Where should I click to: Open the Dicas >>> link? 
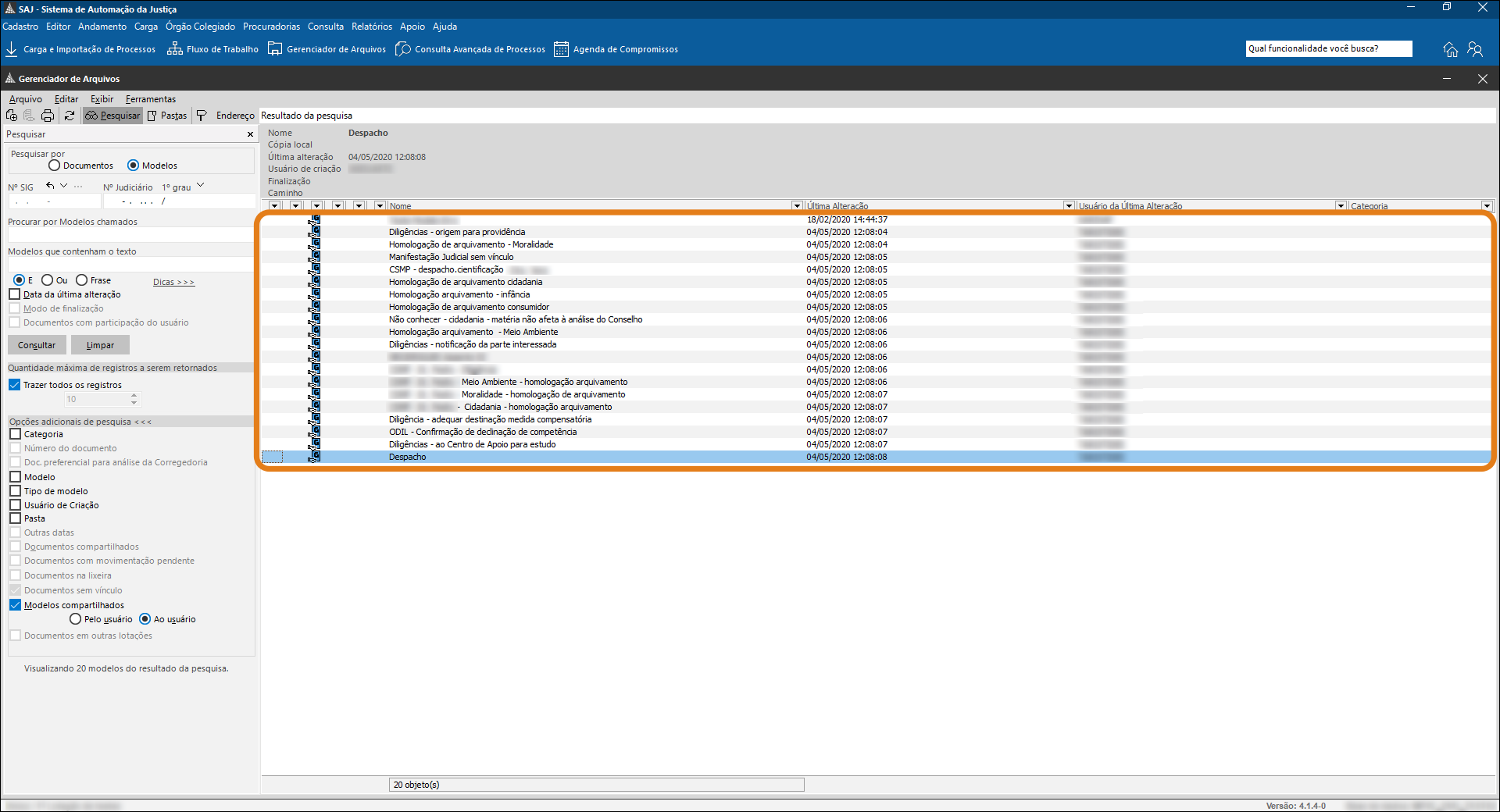coord(173,282)
